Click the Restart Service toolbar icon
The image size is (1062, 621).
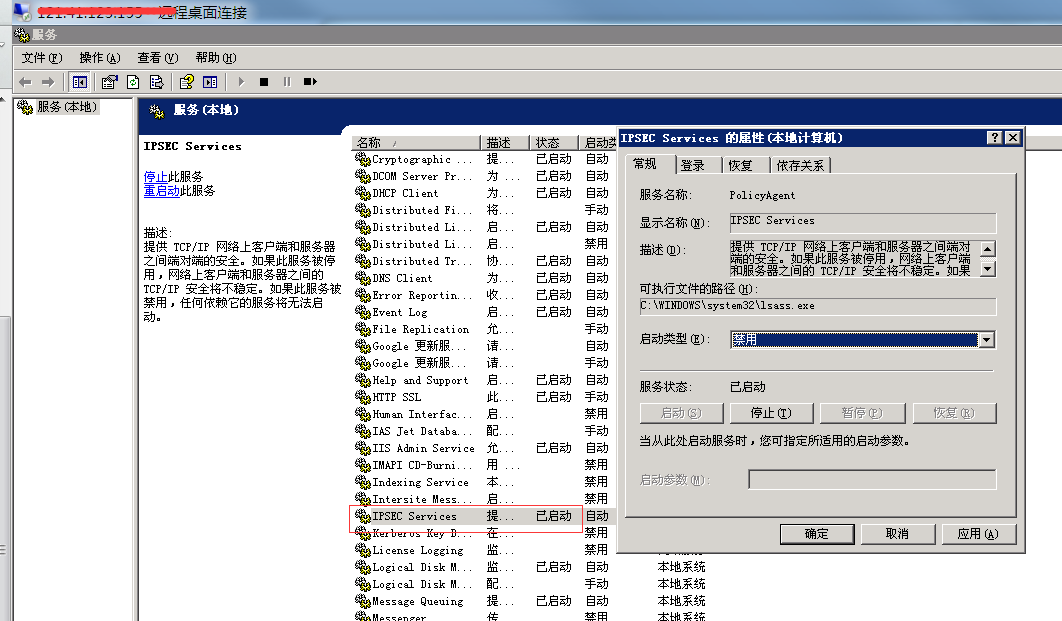(x=310, y=82)
